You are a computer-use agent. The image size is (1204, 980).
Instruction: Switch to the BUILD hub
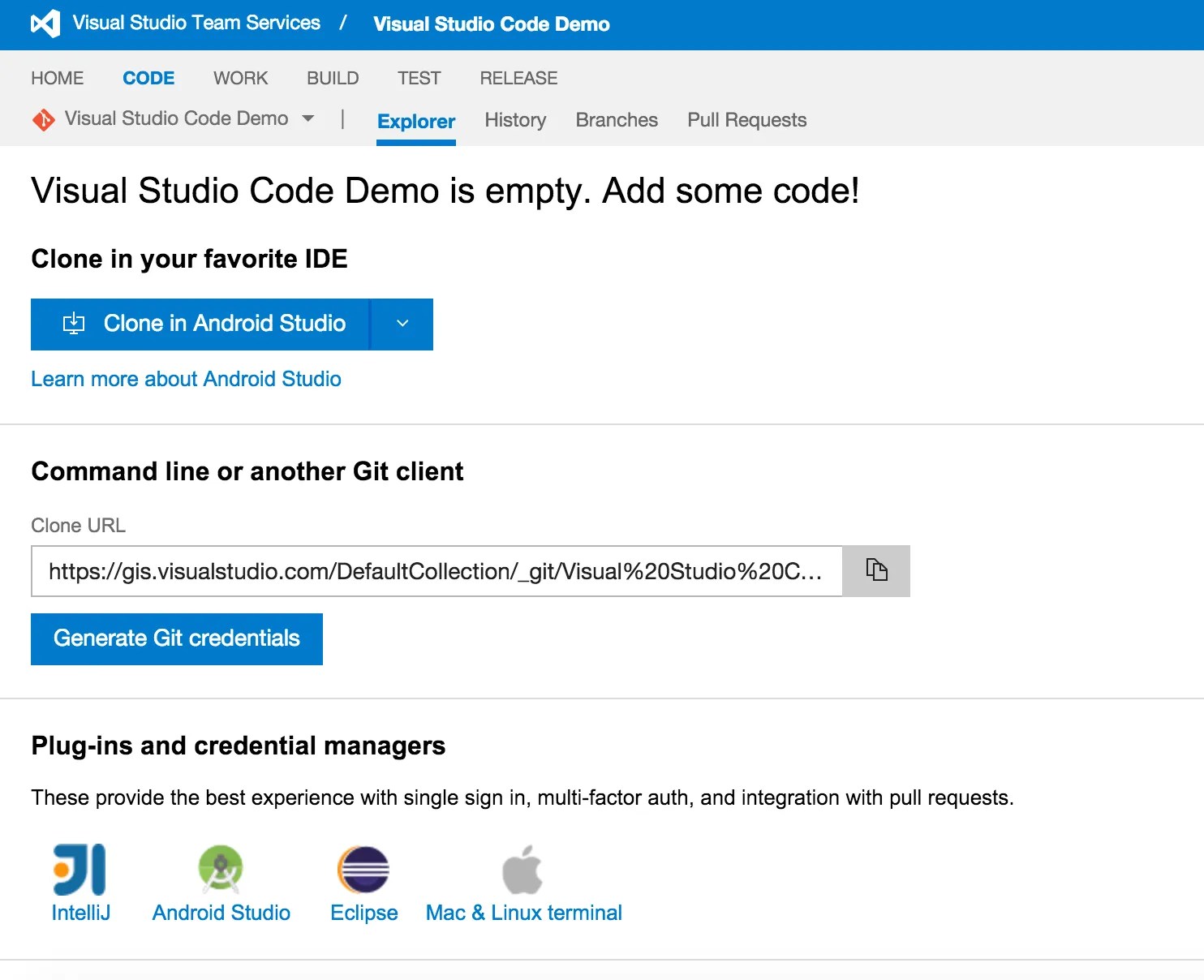click(x=333, y=78)
